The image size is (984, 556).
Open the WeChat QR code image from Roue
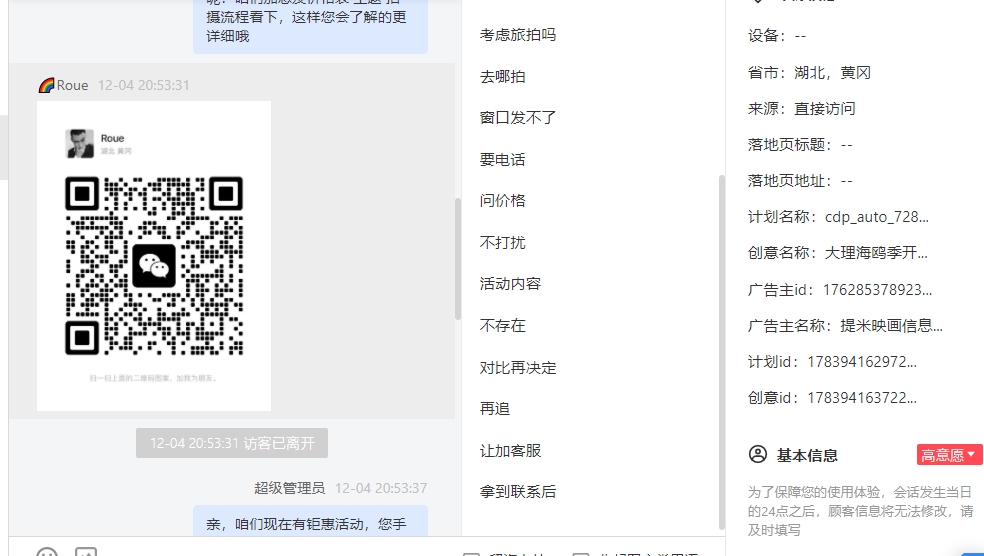(154, 256)
